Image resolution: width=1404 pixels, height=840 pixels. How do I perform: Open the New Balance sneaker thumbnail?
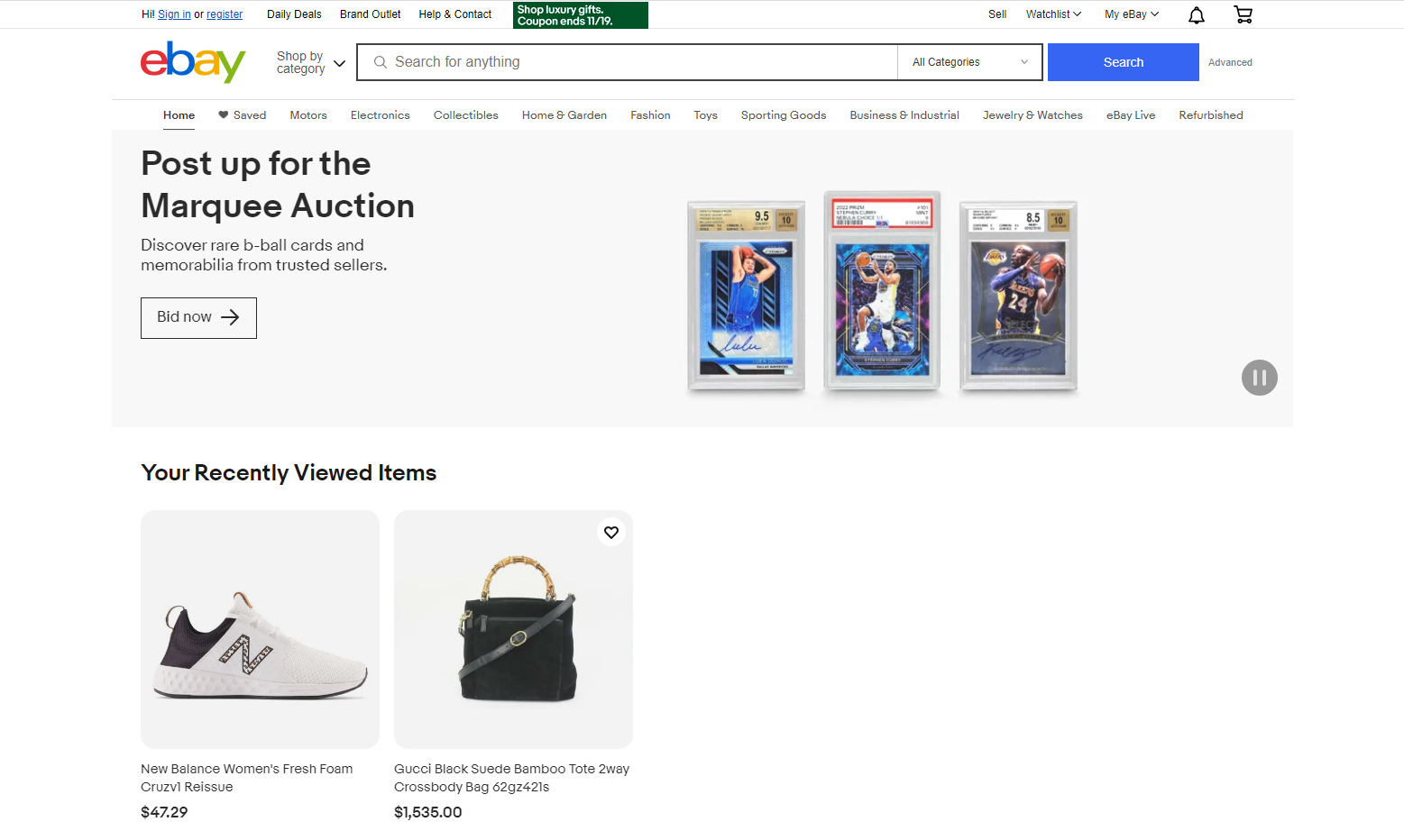tap(260, 629)
